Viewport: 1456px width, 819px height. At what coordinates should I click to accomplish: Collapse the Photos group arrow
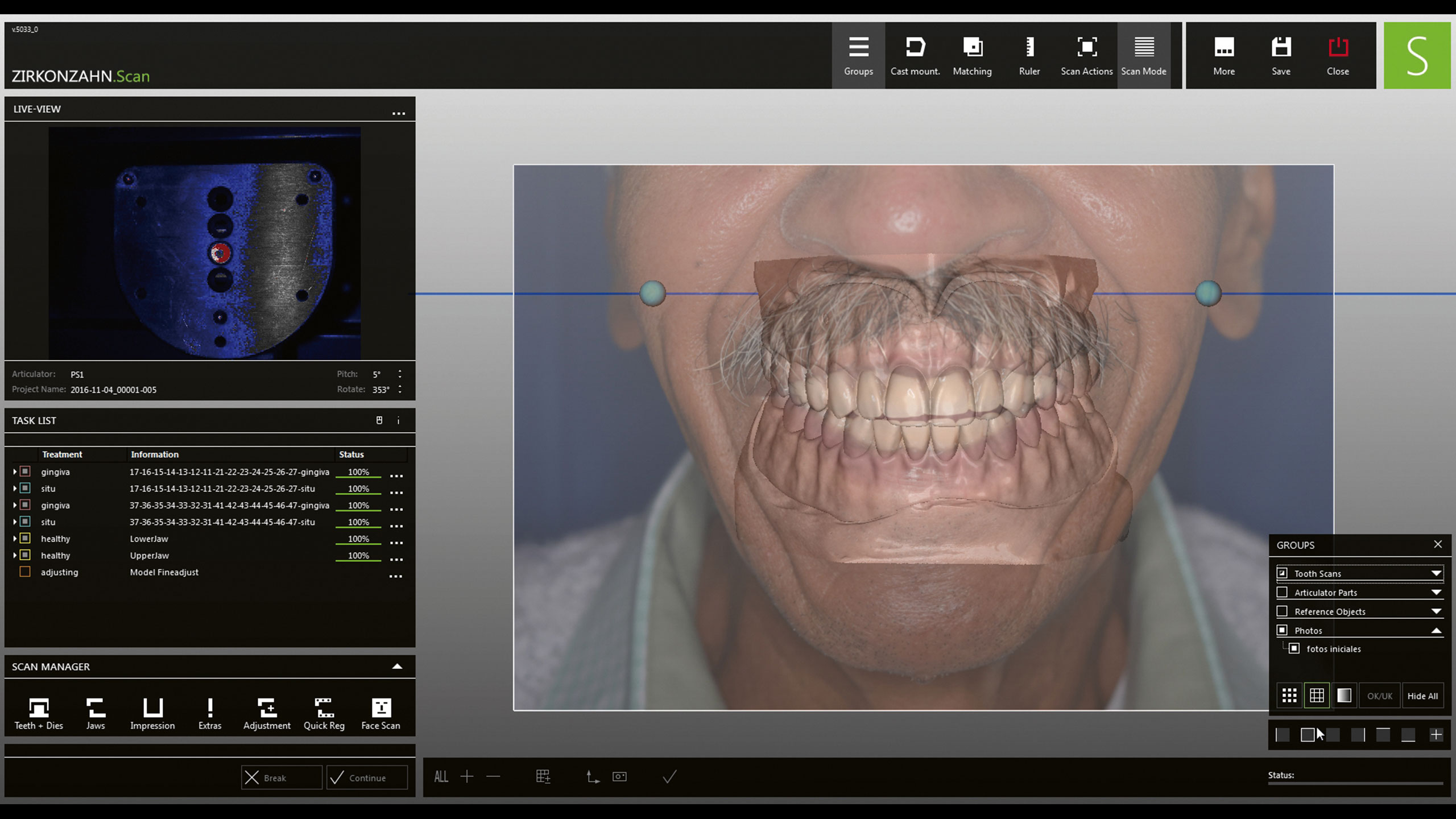pos(1436,630)
